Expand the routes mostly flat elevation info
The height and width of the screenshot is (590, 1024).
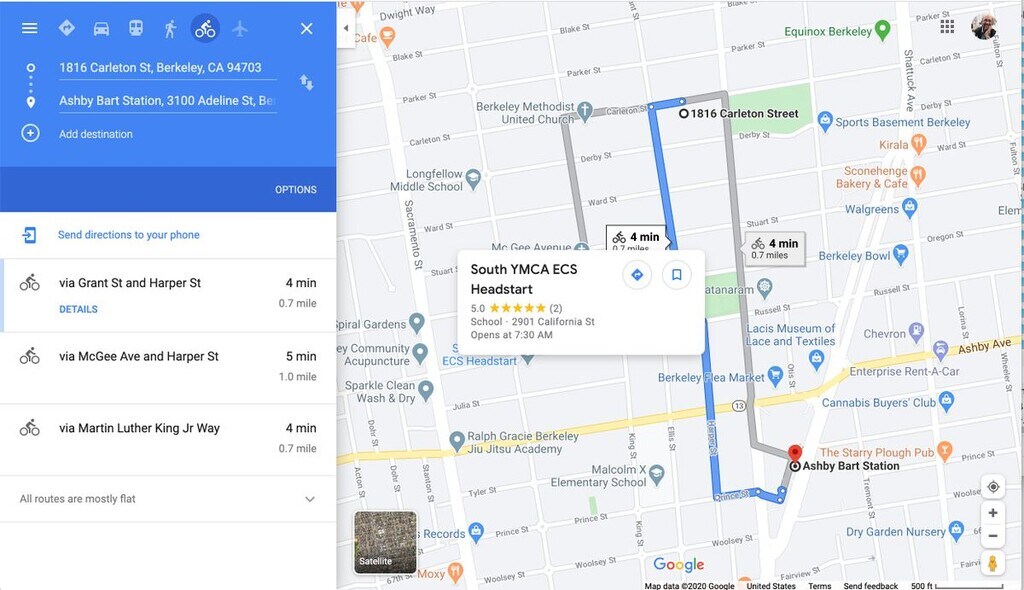pyautogui.click(x=310, y=499)
